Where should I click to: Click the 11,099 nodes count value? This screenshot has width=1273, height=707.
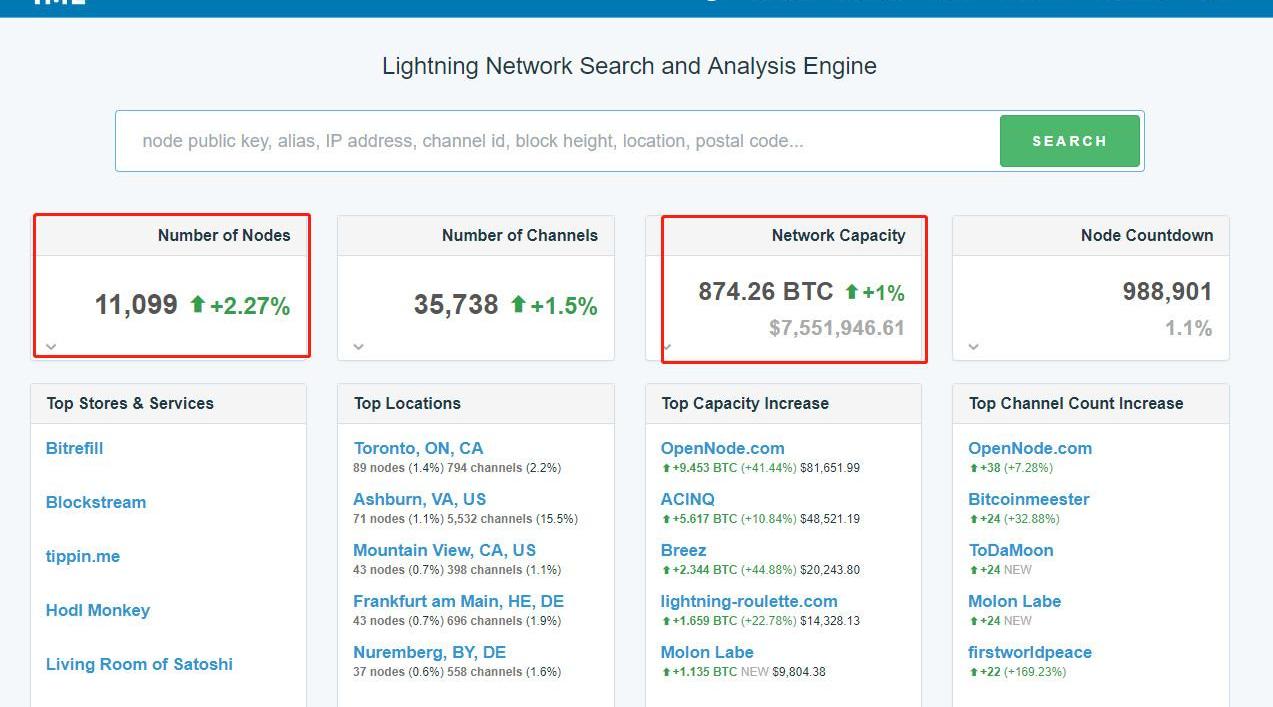[x=136, y=304]
